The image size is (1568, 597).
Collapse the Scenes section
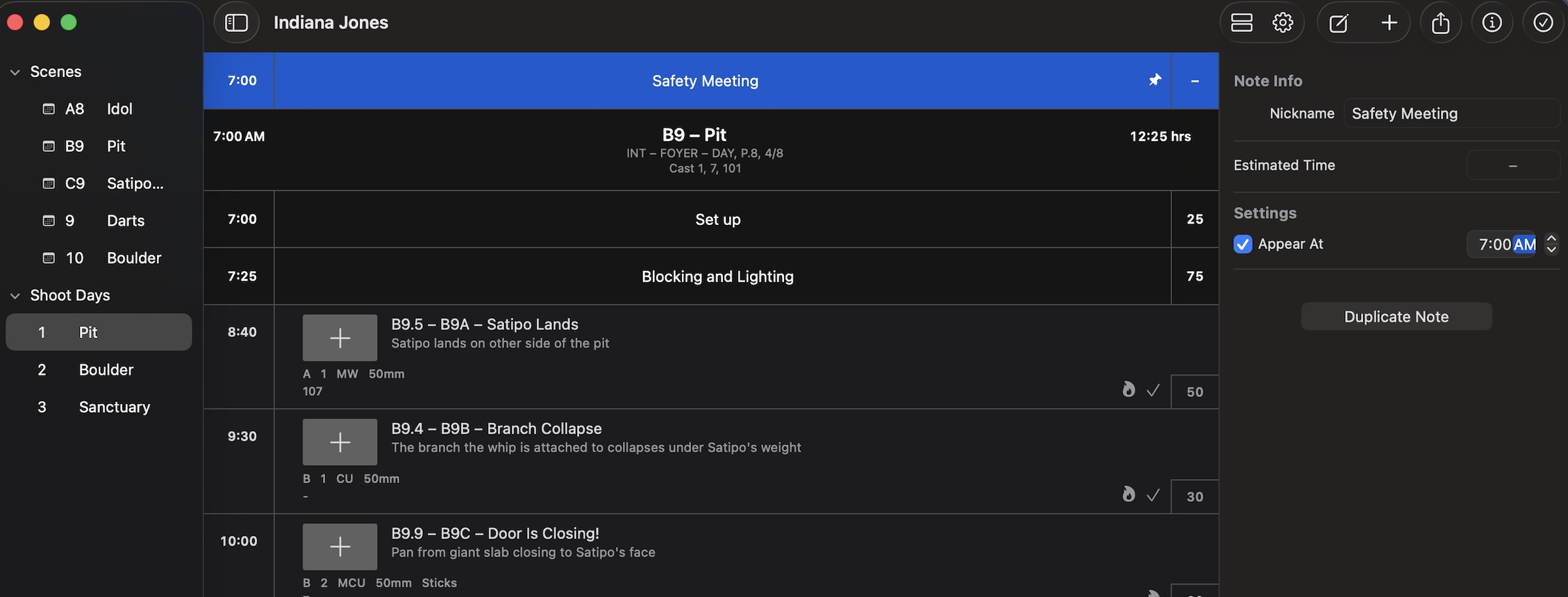click(x=15, y=72)
